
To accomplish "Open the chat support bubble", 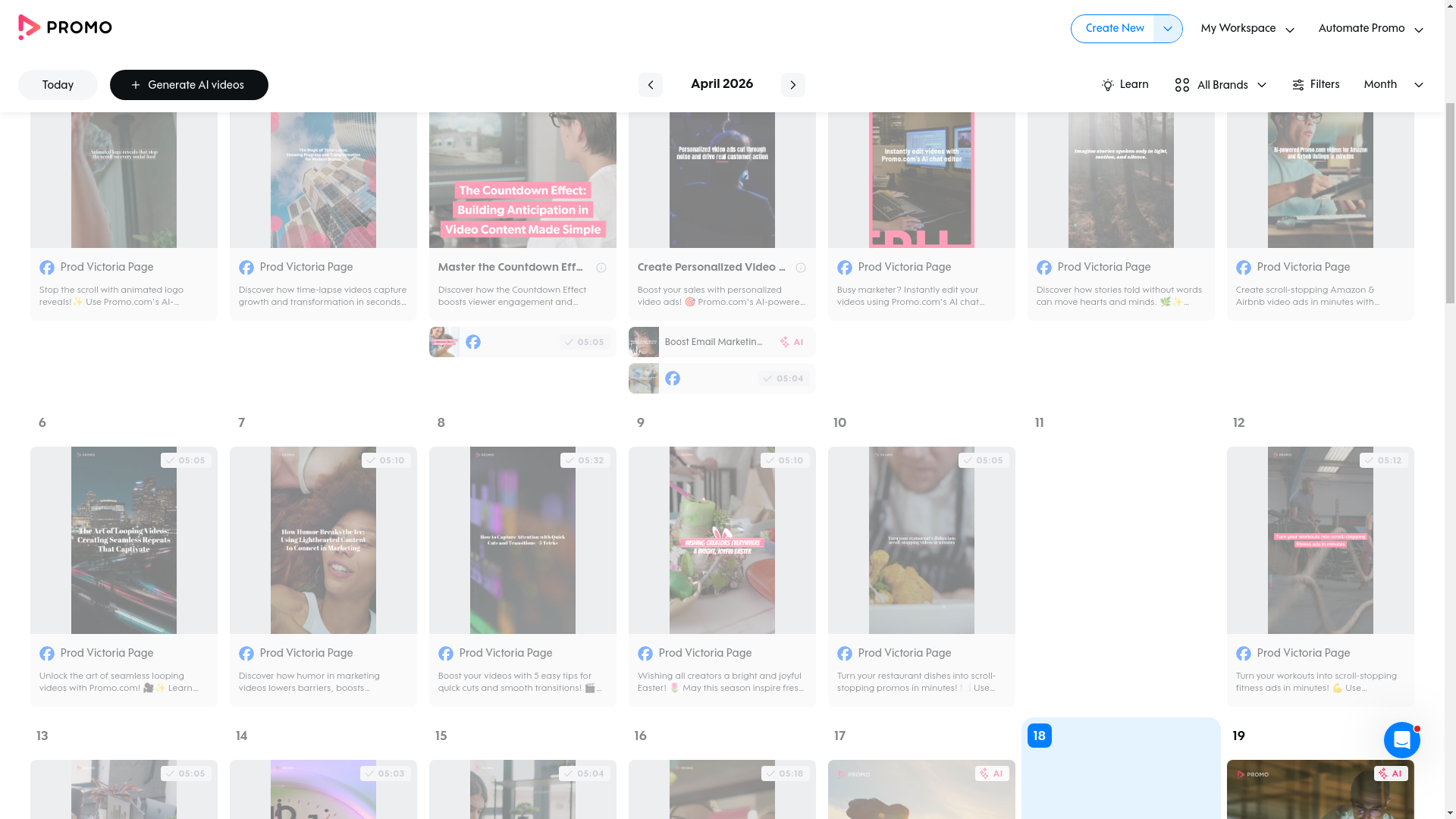I will click(1401, 740).
